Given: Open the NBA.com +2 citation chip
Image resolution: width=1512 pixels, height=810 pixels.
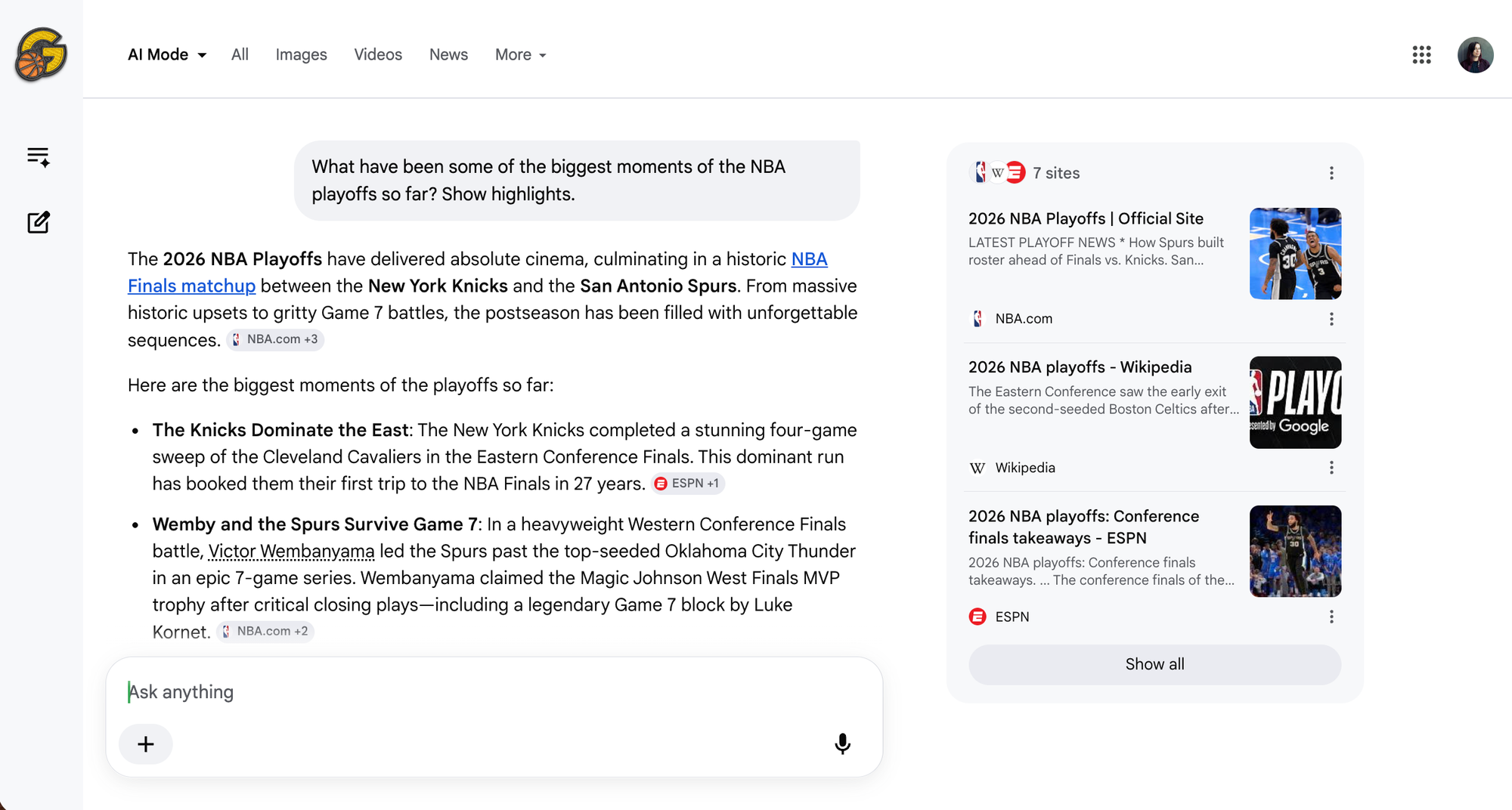Looking at the screenshot, I should pyautogui.click(x=265, y=632).
